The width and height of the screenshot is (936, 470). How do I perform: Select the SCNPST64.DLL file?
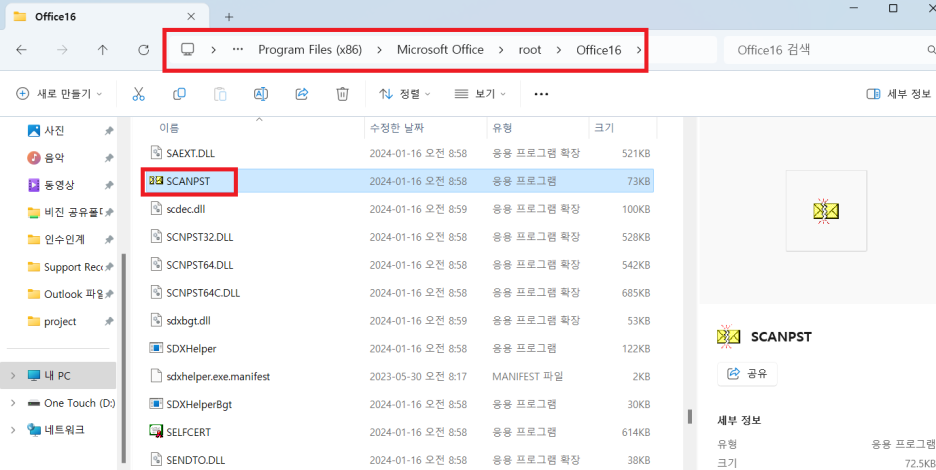(398, 265)
